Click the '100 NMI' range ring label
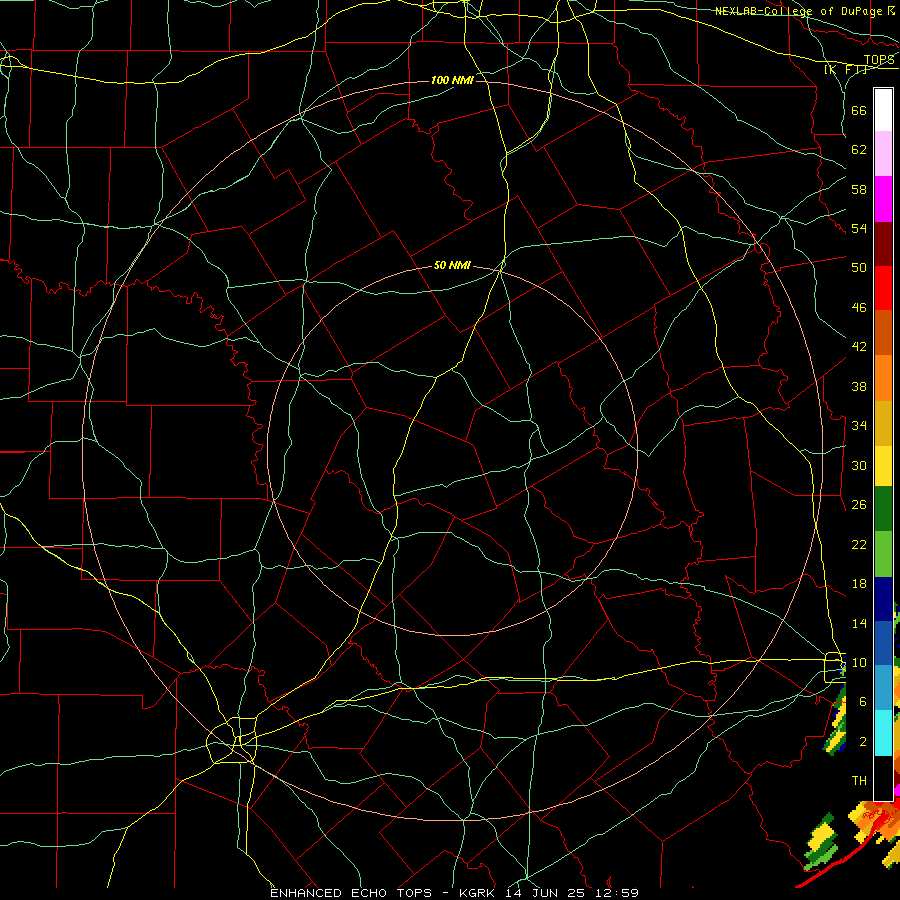Screen dimensions: 900x900 pos(452,80)
